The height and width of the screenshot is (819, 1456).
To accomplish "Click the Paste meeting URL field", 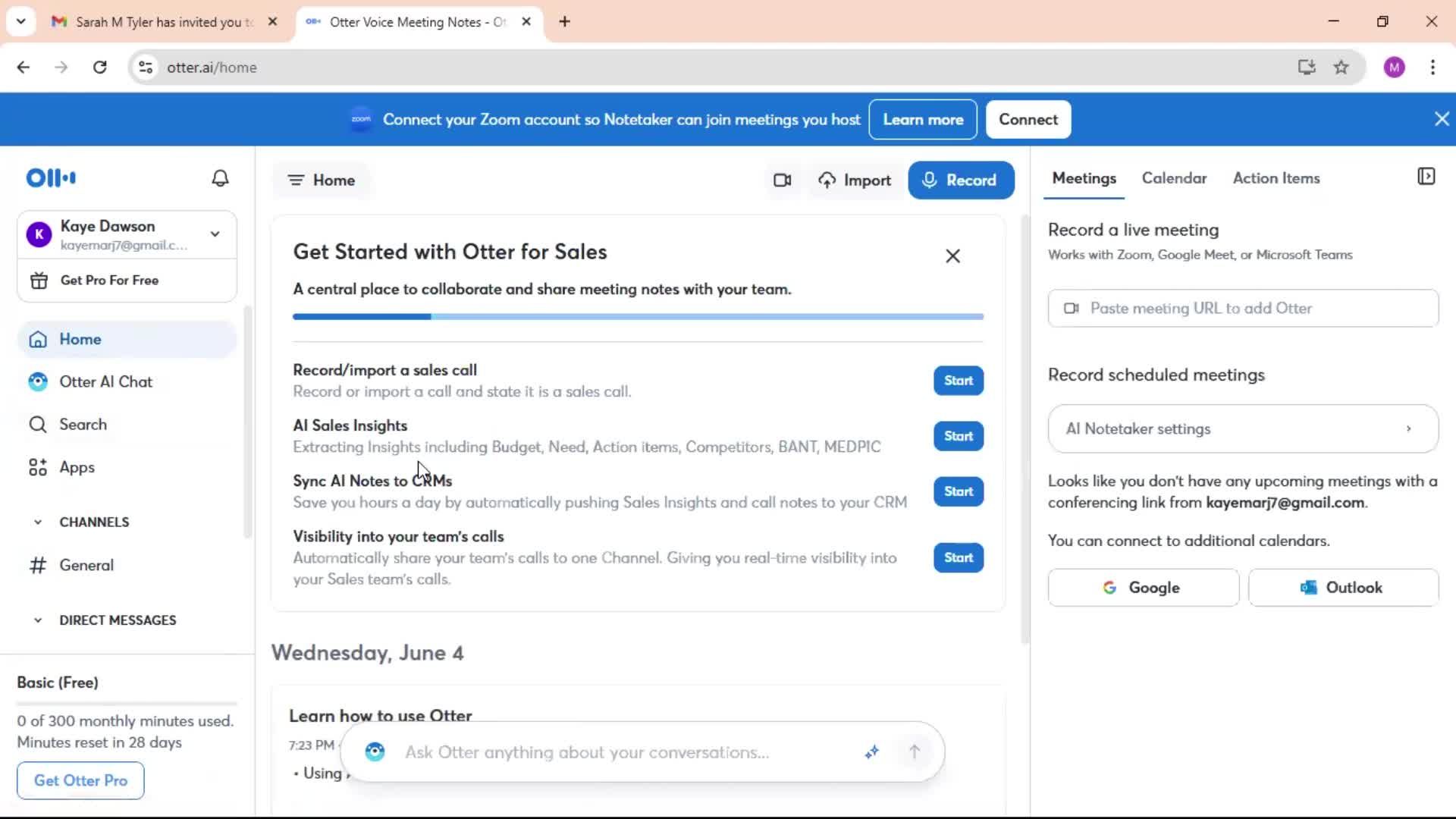I will (1243, 309).
